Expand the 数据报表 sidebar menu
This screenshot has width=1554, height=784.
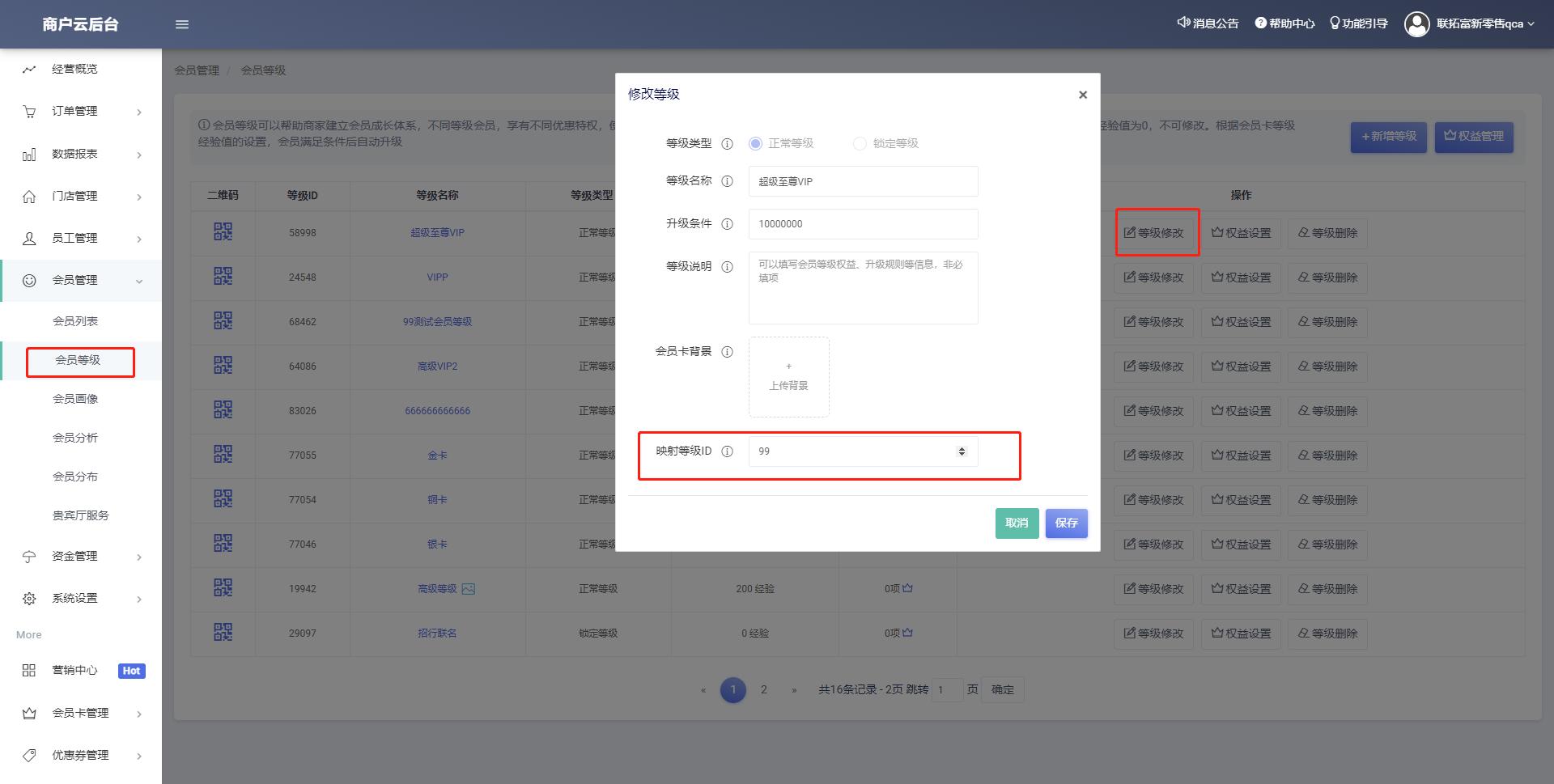[81, 154]
